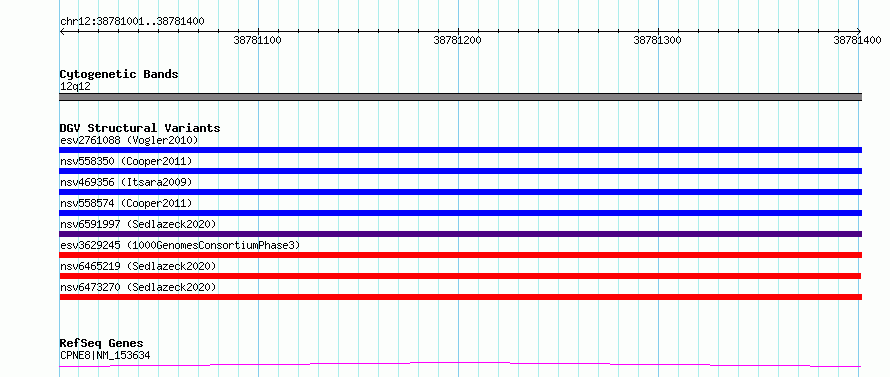Viewport: 890px width, 377px height.
Task: Open variant nsv6465219 (Sedlazeck2020) label
Action: pyautogui.click(x=138, y=266)
